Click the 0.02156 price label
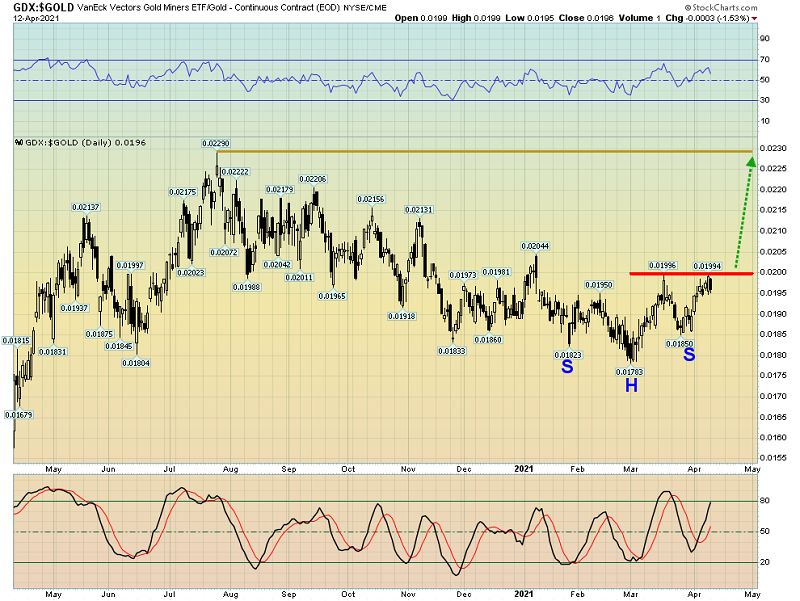The width and height of the screenshot is (800, 601). click(x=371, y=199)
